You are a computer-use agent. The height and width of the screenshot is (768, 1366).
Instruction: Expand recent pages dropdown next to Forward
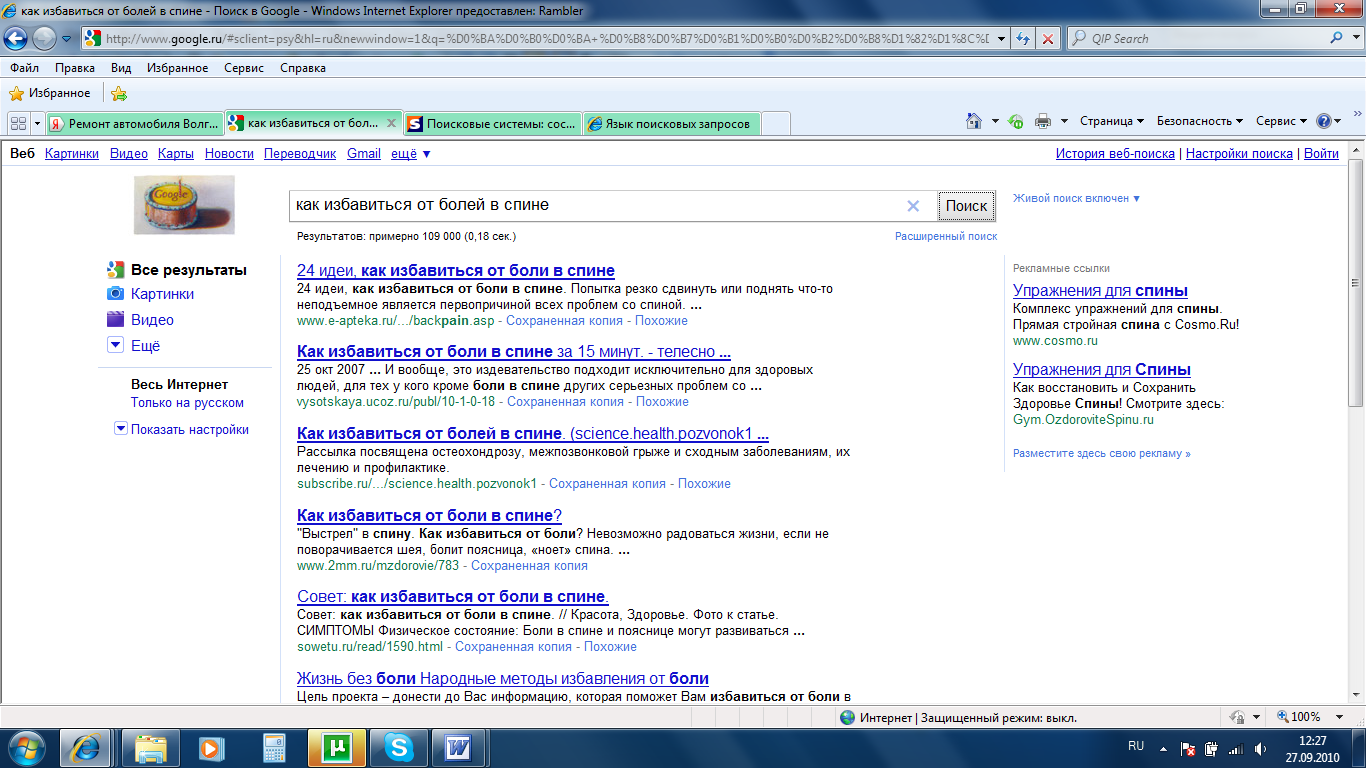pos(67,39)
